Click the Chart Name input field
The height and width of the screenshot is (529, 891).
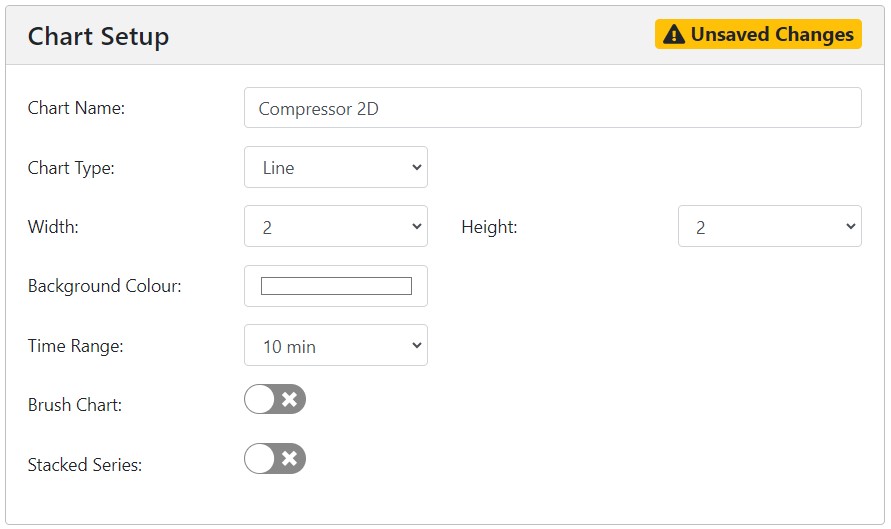point(553,107)
